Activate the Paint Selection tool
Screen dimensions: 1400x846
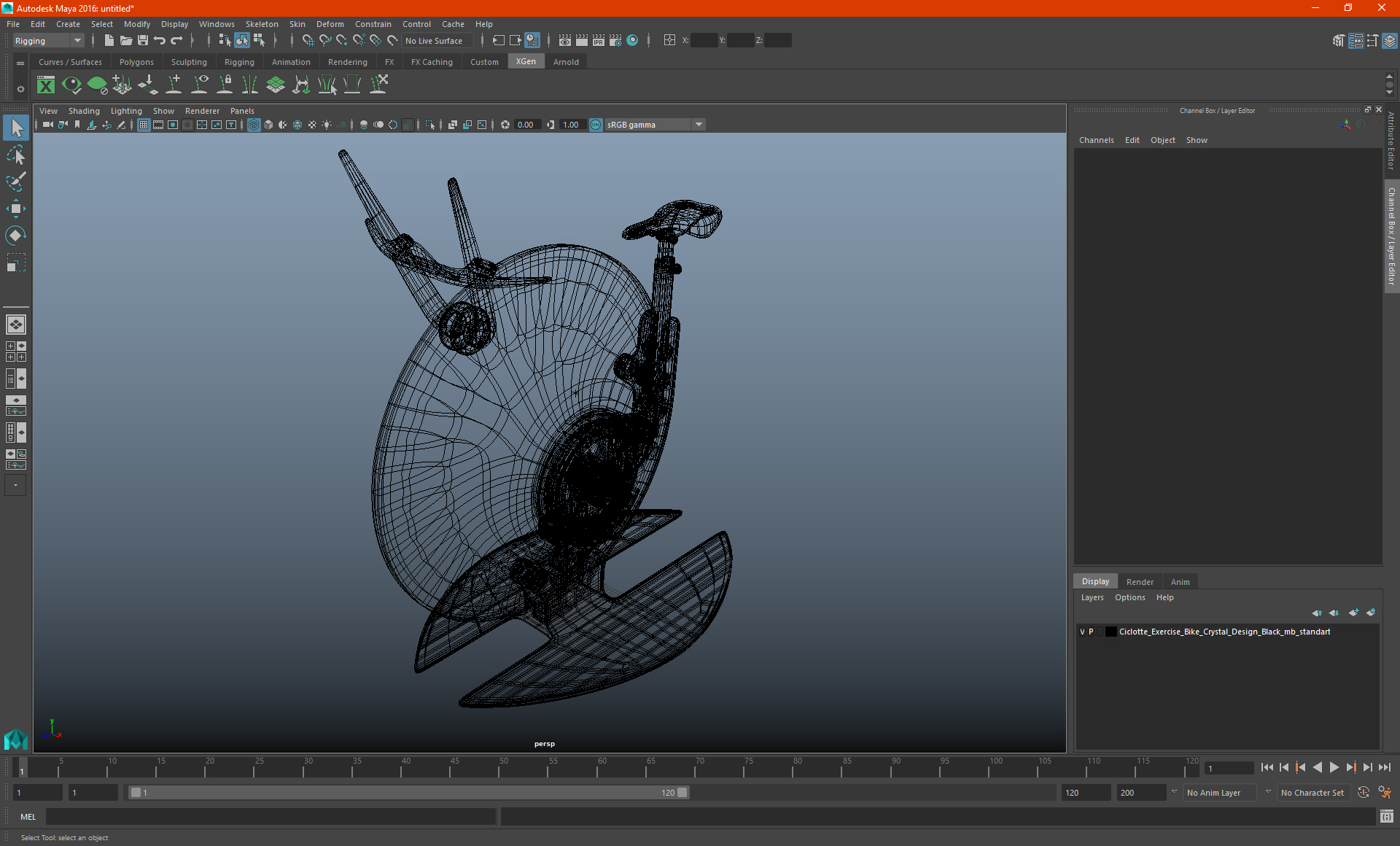click(15, 181)
